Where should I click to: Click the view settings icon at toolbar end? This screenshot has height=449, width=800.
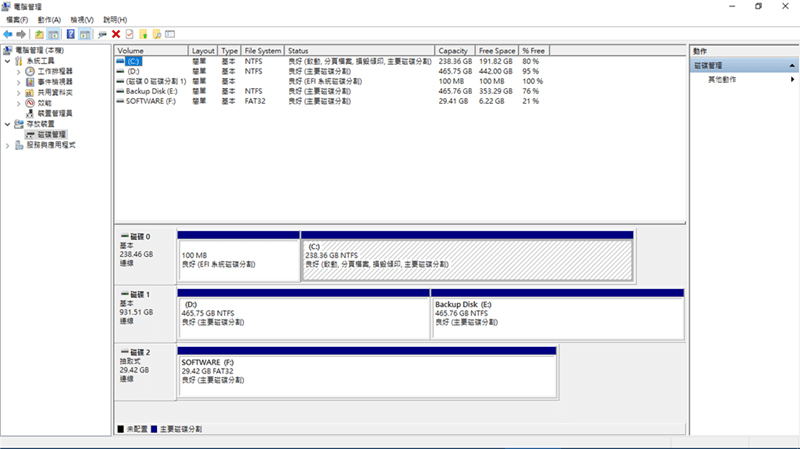170,34
